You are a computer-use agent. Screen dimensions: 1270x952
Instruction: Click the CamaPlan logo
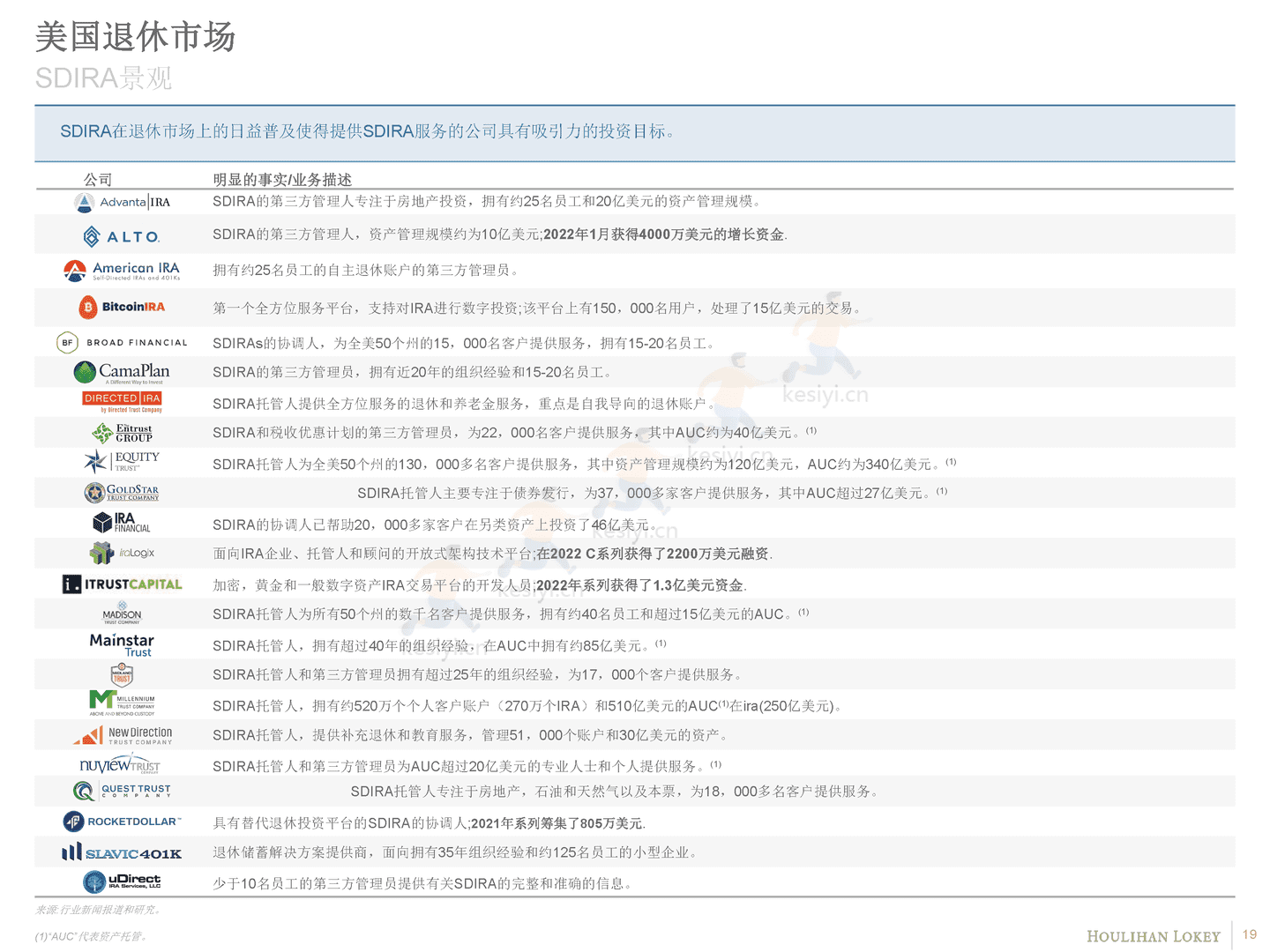click(x=122, y=373)
